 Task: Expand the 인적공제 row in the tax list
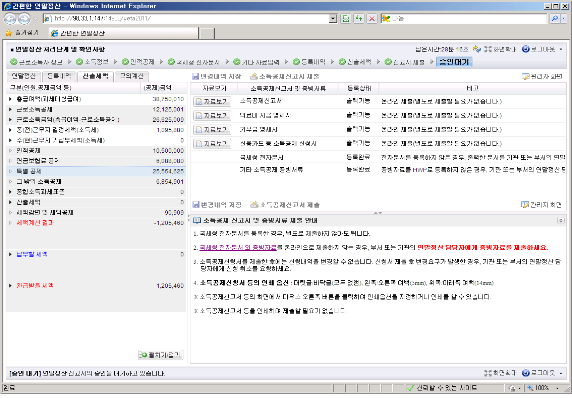click(10, 151)
